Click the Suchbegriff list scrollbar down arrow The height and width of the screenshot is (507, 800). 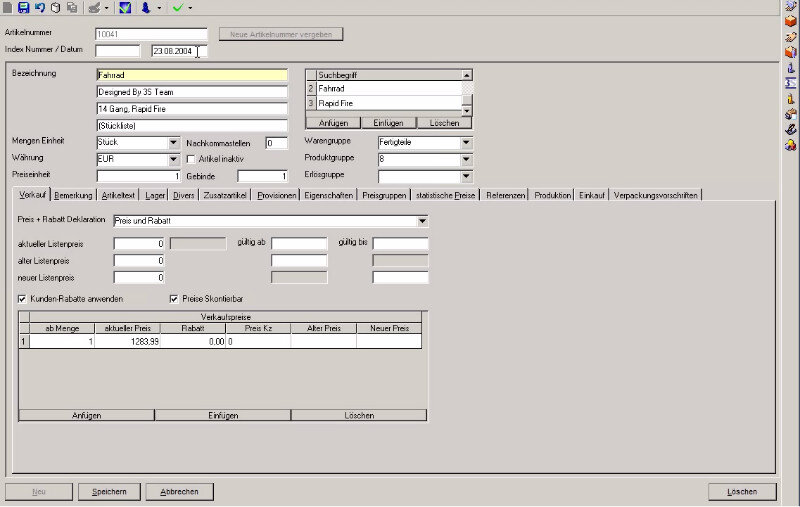coord(466,110)
